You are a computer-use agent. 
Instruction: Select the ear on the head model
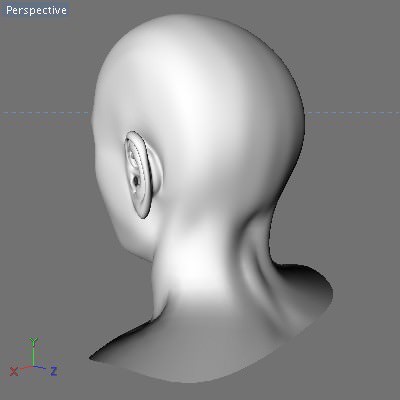point(143,175)
